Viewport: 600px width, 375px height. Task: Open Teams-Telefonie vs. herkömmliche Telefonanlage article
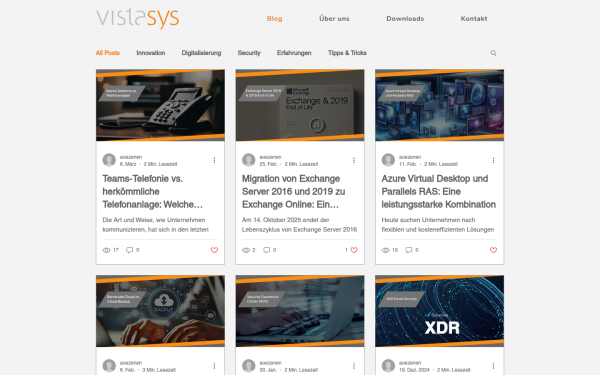[153, 191]
